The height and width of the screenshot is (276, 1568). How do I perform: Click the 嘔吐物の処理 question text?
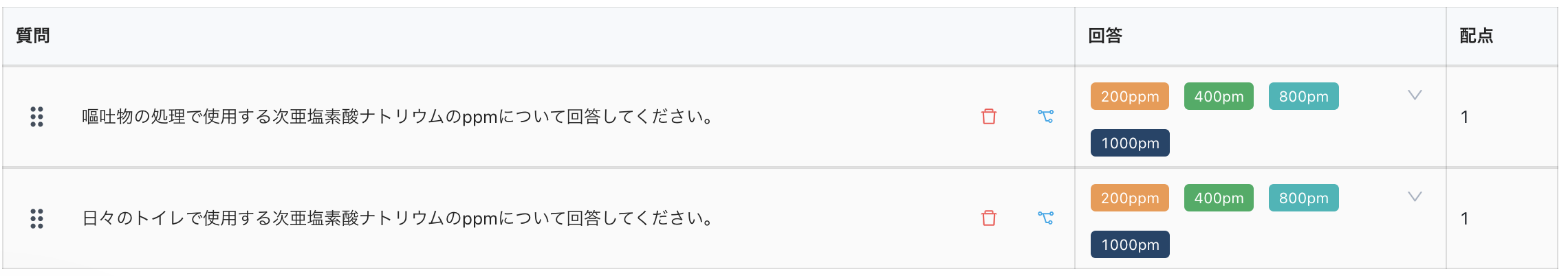[x=398, y=117]
